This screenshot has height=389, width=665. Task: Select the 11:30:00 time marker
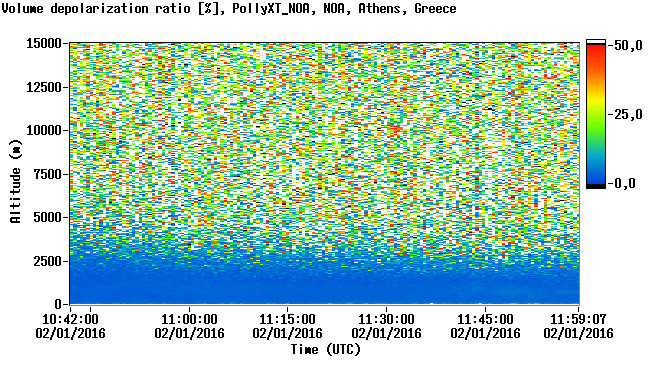pyautogui.click(x=386, y=326)
